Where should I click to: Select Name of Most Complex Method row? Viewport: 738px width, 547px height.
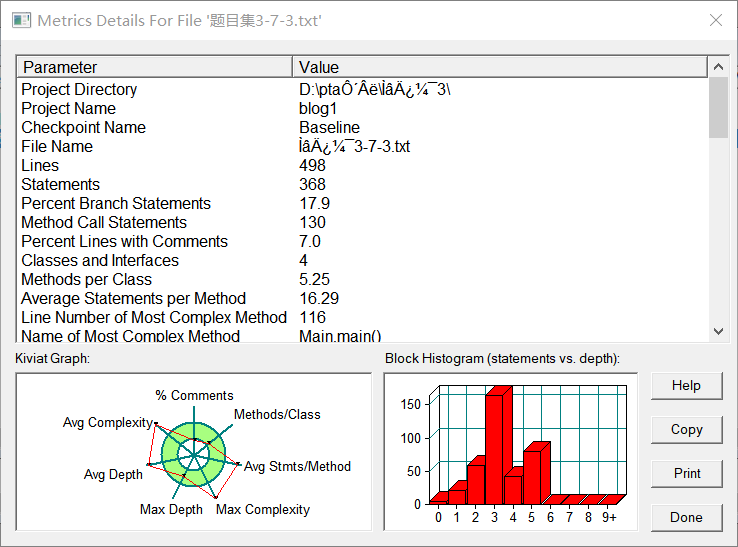click(362, 336)
